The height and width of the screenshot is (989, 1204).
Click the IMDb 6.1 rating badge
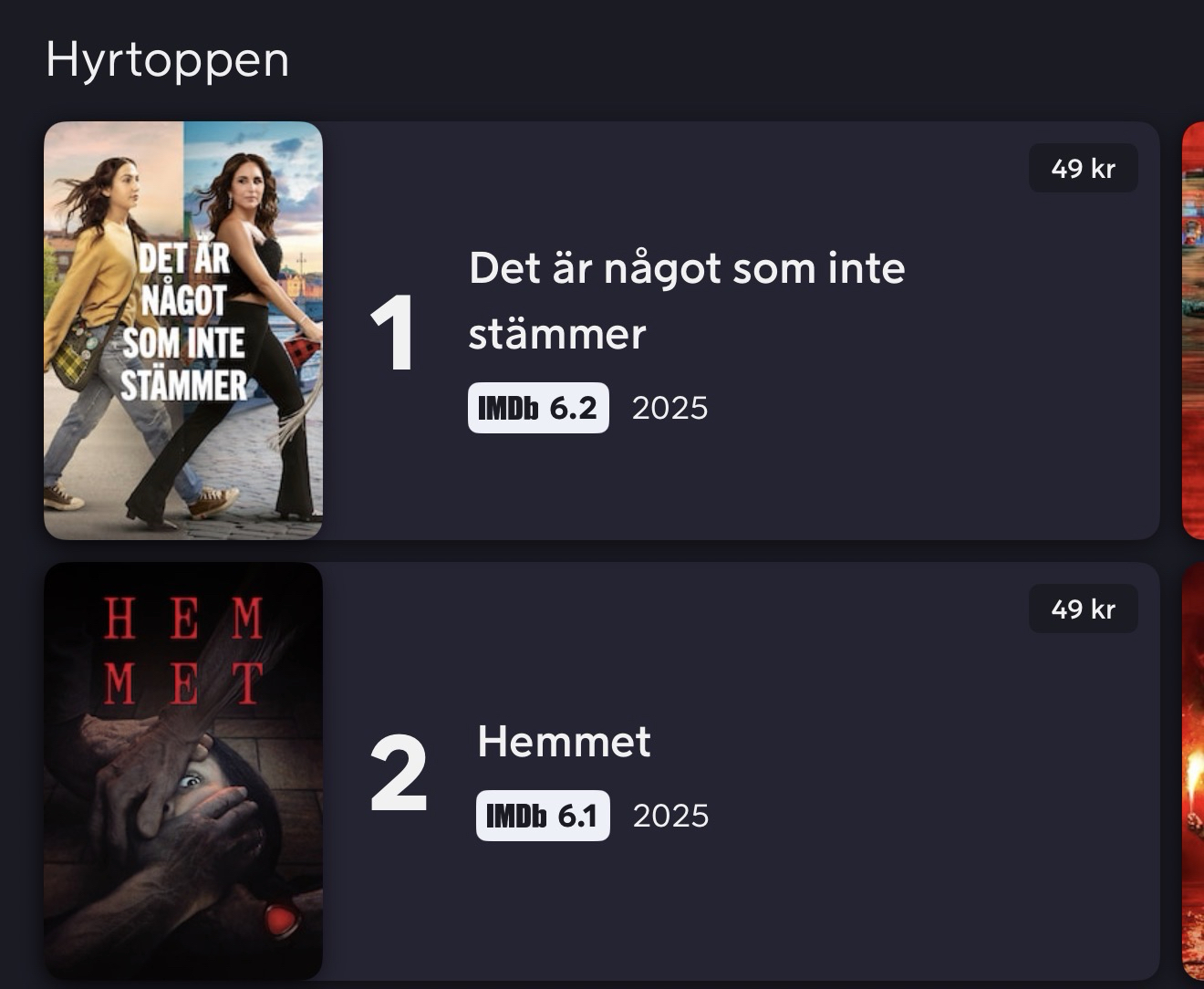pyautogui.click(x=543, y=816)
